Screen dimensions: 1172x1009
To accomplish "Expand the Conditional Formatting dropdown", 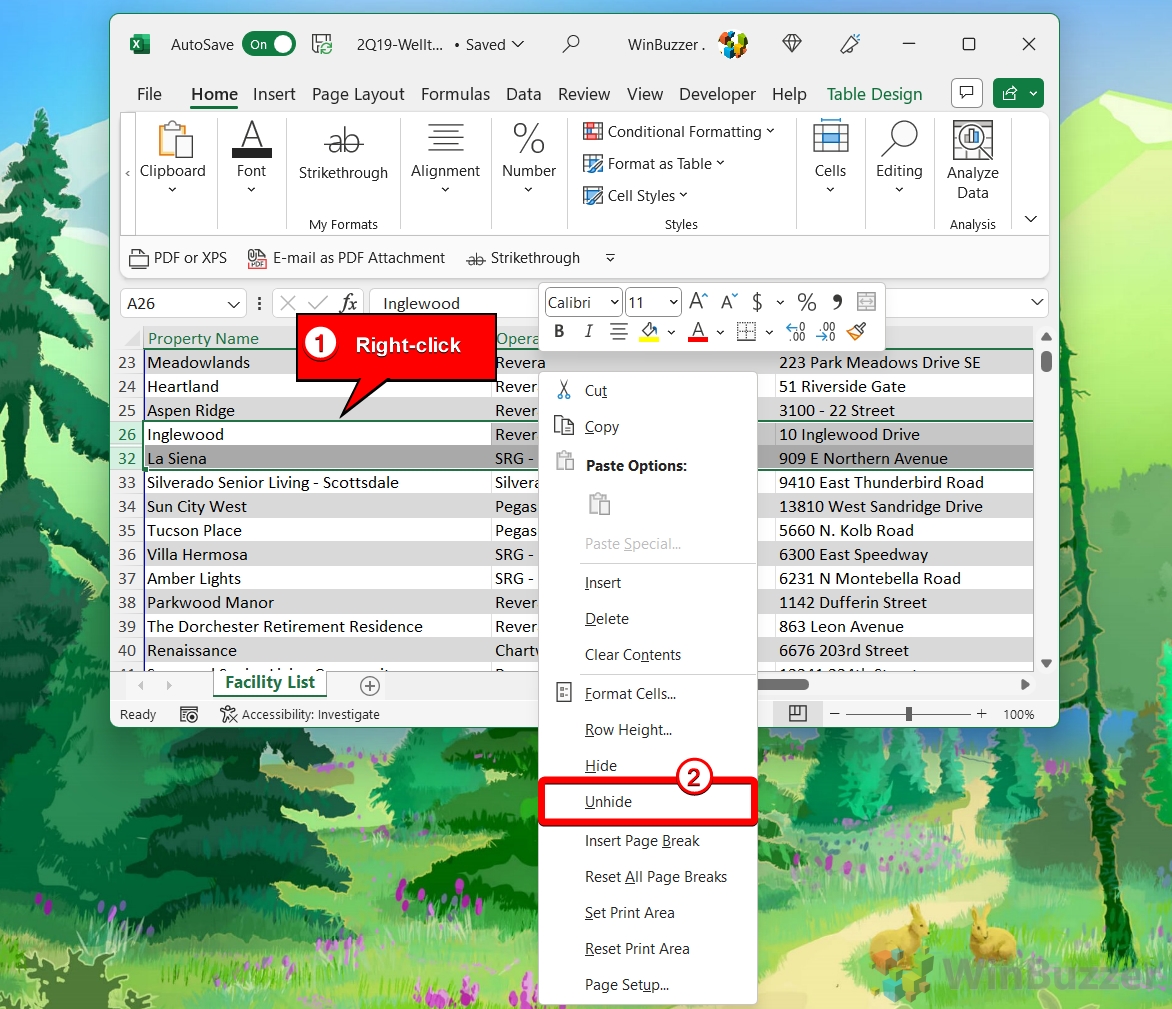I will [770, 131].
